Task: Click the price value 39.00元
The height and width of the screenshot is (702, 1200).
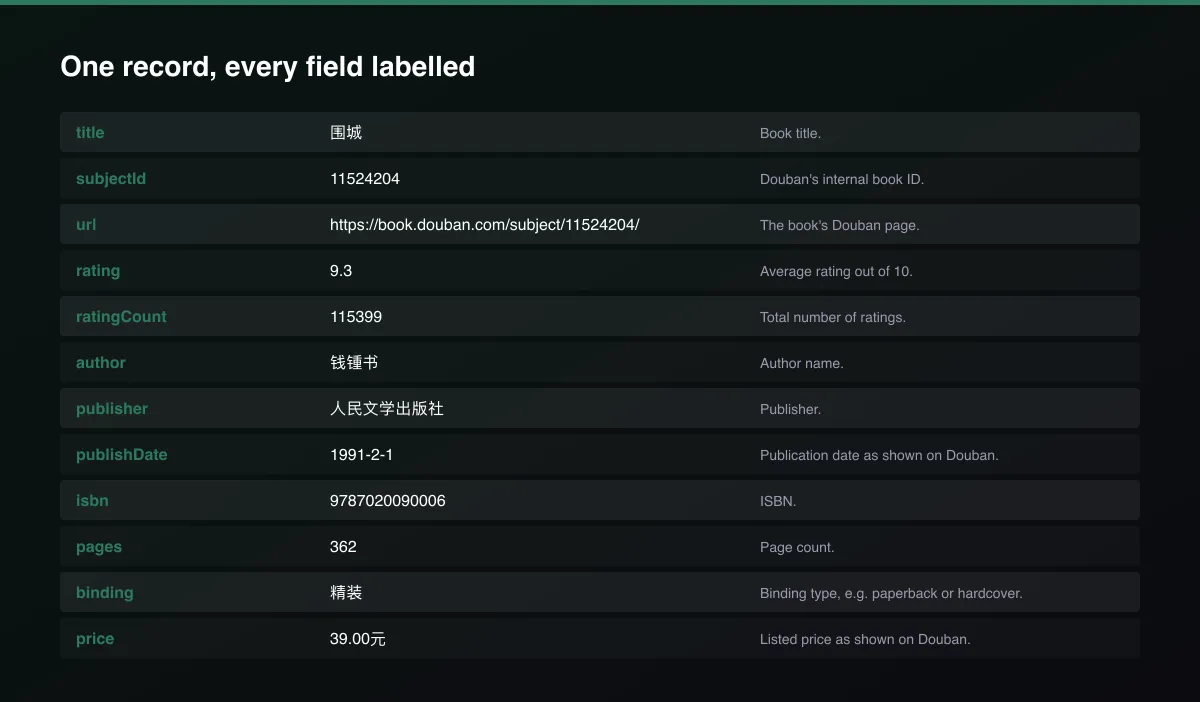Action: click(358, 638)
